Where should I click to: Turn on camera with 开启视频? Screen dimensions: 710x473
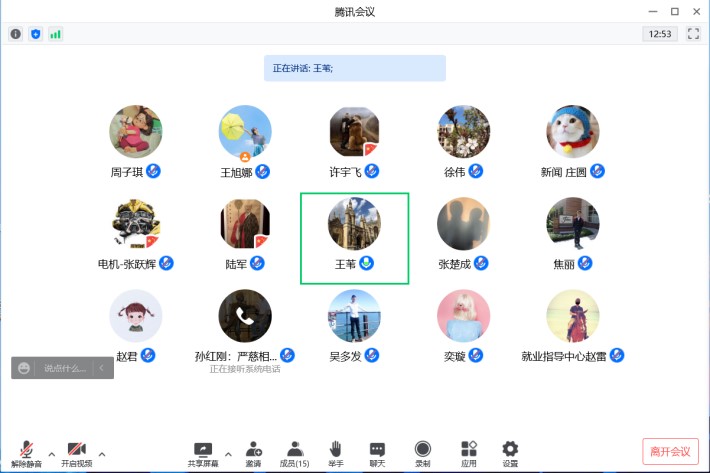[76, 453]
